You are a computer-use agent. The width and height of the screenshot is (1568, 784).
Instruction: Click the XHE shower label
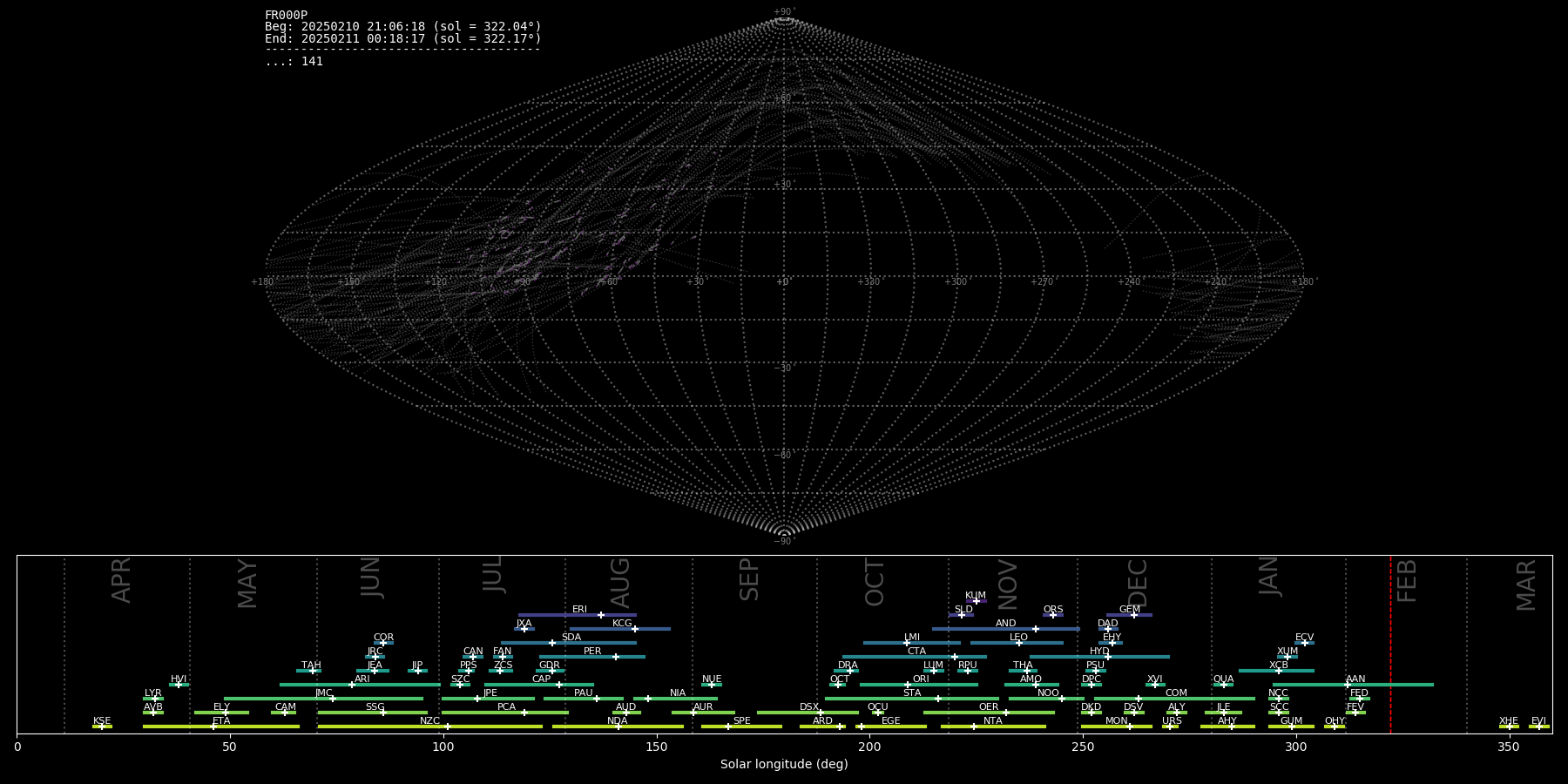[x=1509, y=720]
